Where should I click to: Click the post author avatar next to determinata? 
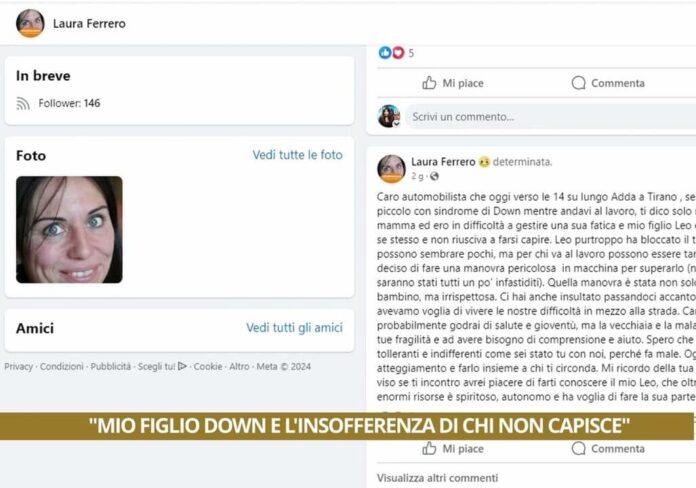coord(391,169)
